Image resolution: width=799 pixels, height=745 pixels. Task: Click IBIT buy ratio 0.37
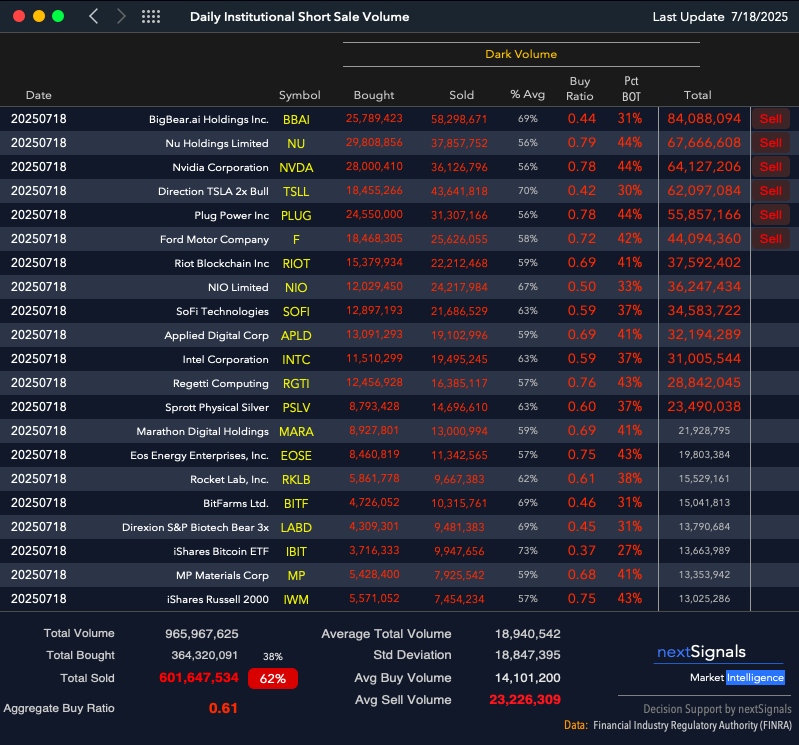581,550
